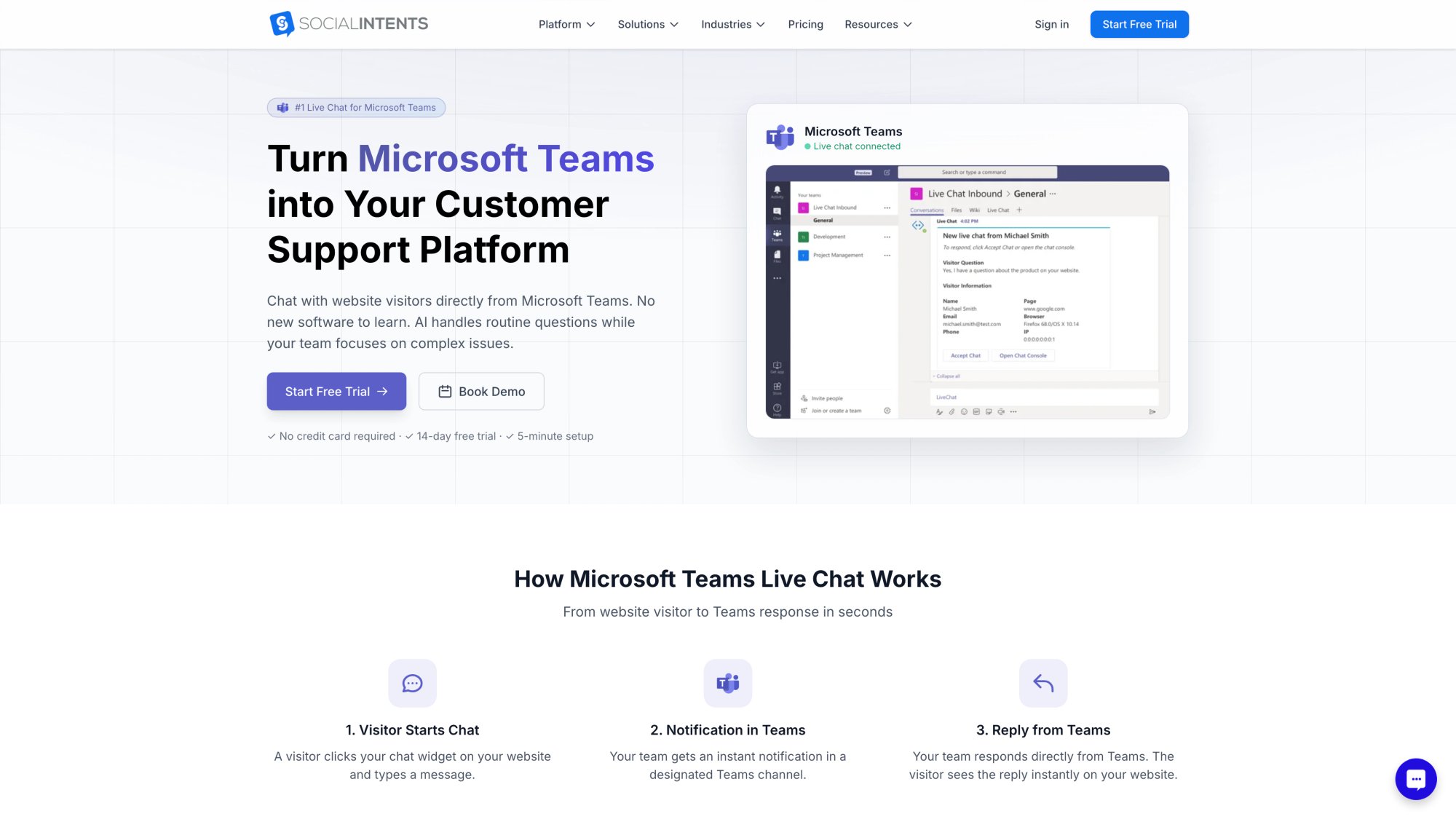Click the send arrow in the LiveChat compose bar
The image size is (1456, 819).
tap(1152, 412)
